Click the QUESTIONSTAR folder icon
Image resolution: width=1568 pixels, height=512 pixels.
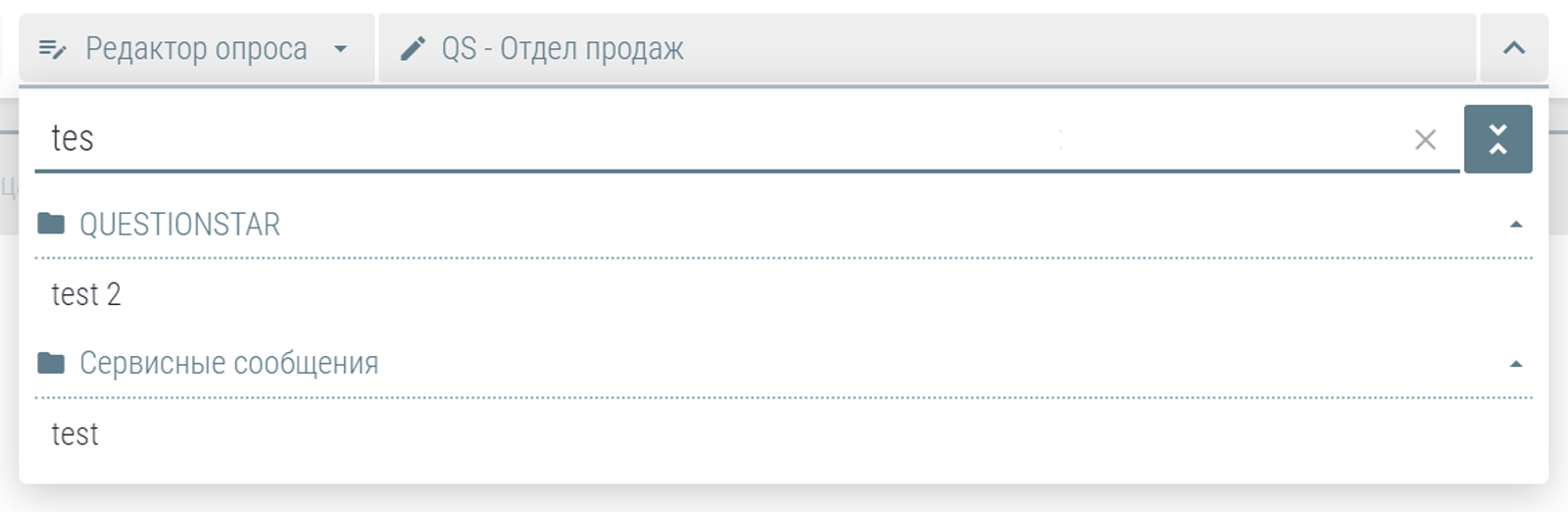tap(51, 224)
